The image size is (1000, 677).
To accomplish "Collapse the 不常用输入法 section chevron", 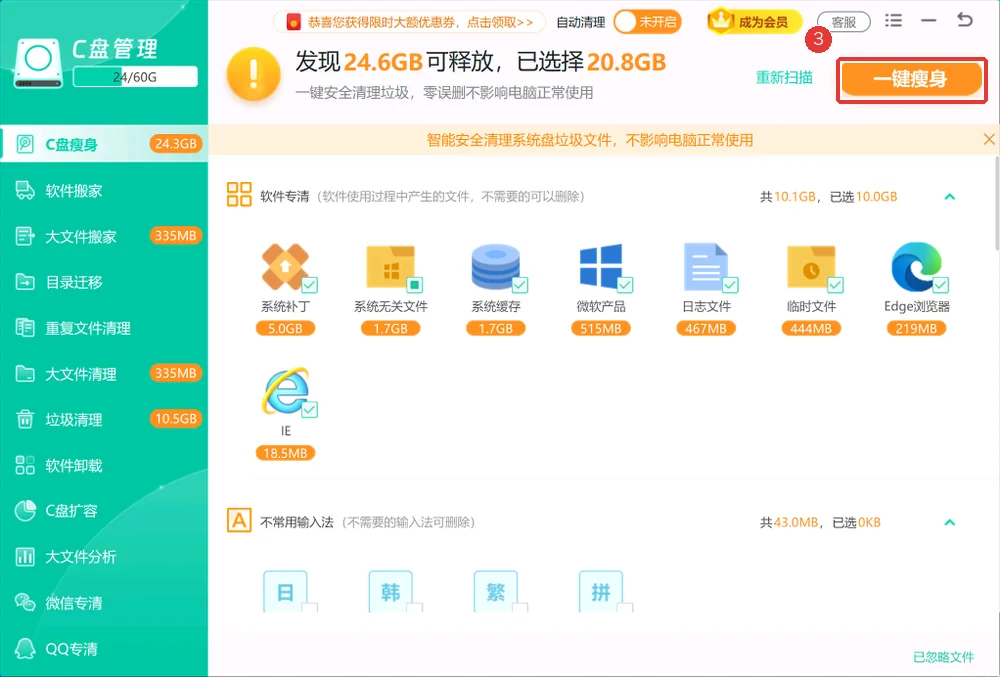I will (x=950, y=522).
